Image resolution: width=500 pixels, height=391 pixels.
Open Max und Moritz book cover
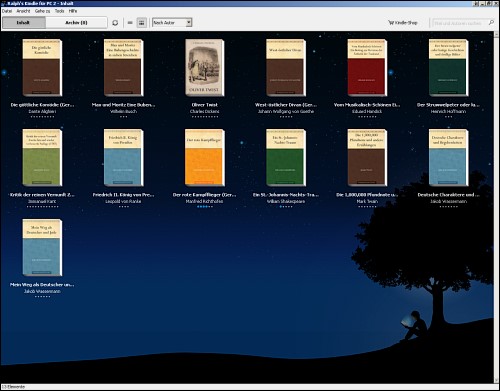[x=123, y=68]
